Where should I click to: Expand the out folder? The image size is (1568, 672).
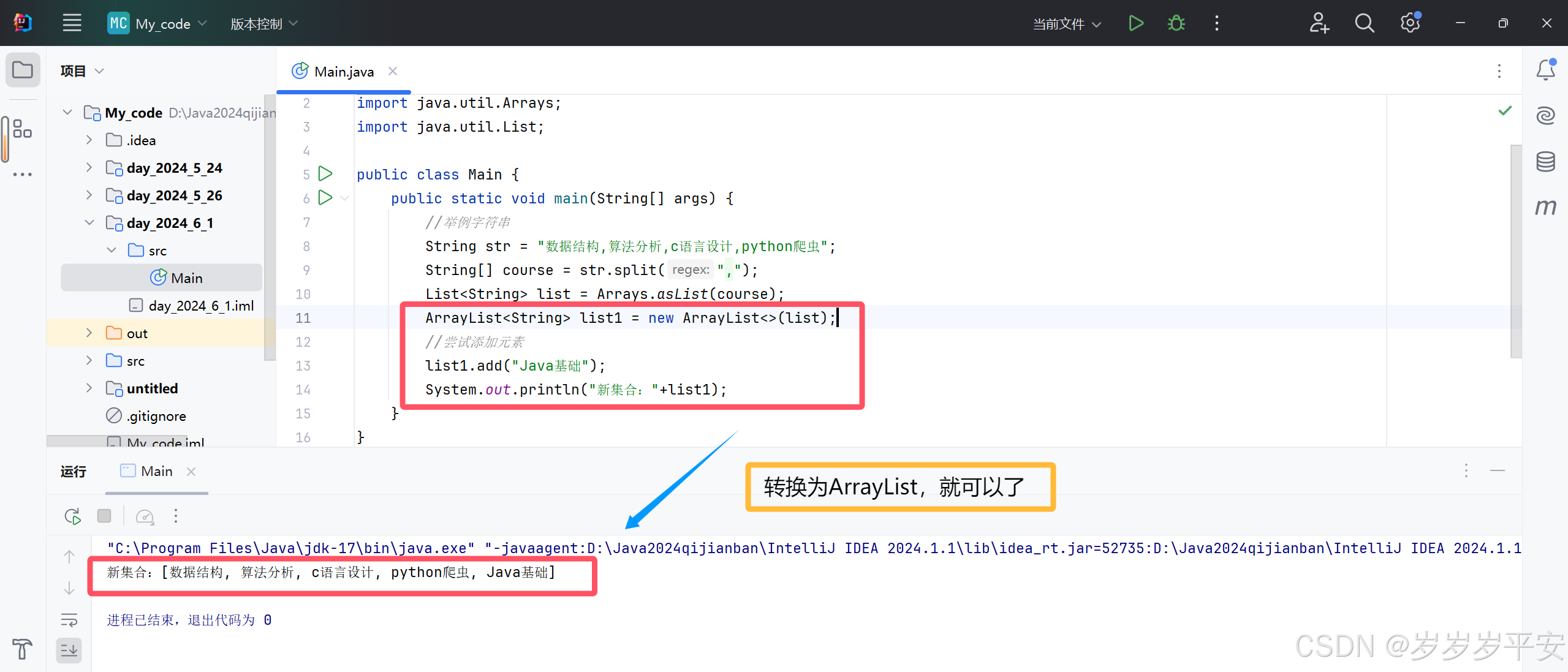pos(89,333)
